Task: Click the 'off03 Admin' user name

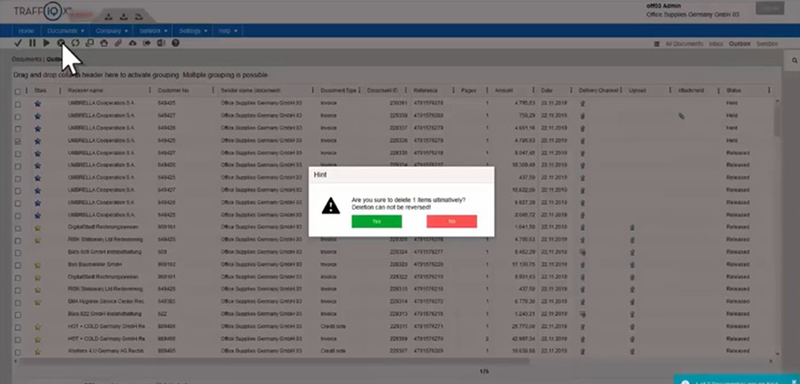Action: coord(663,6)
